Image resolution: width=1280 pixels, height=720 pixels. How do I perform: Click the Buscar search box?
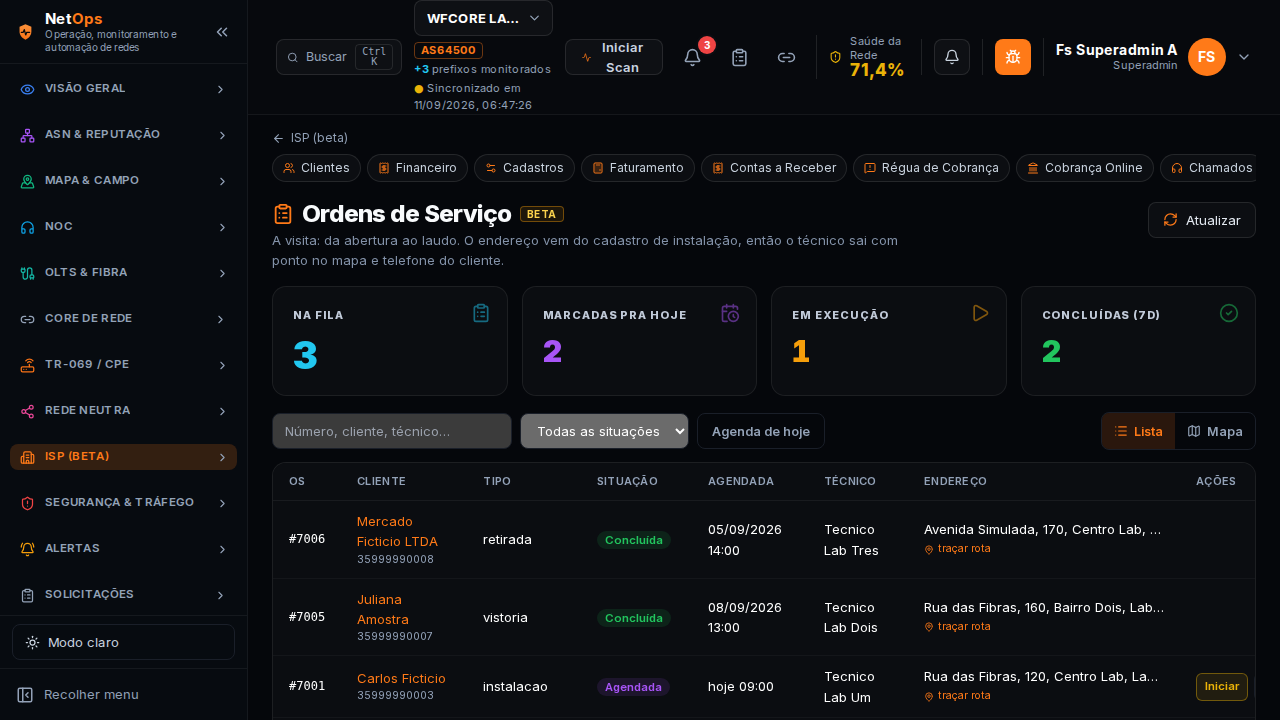[x=339, y=57]
